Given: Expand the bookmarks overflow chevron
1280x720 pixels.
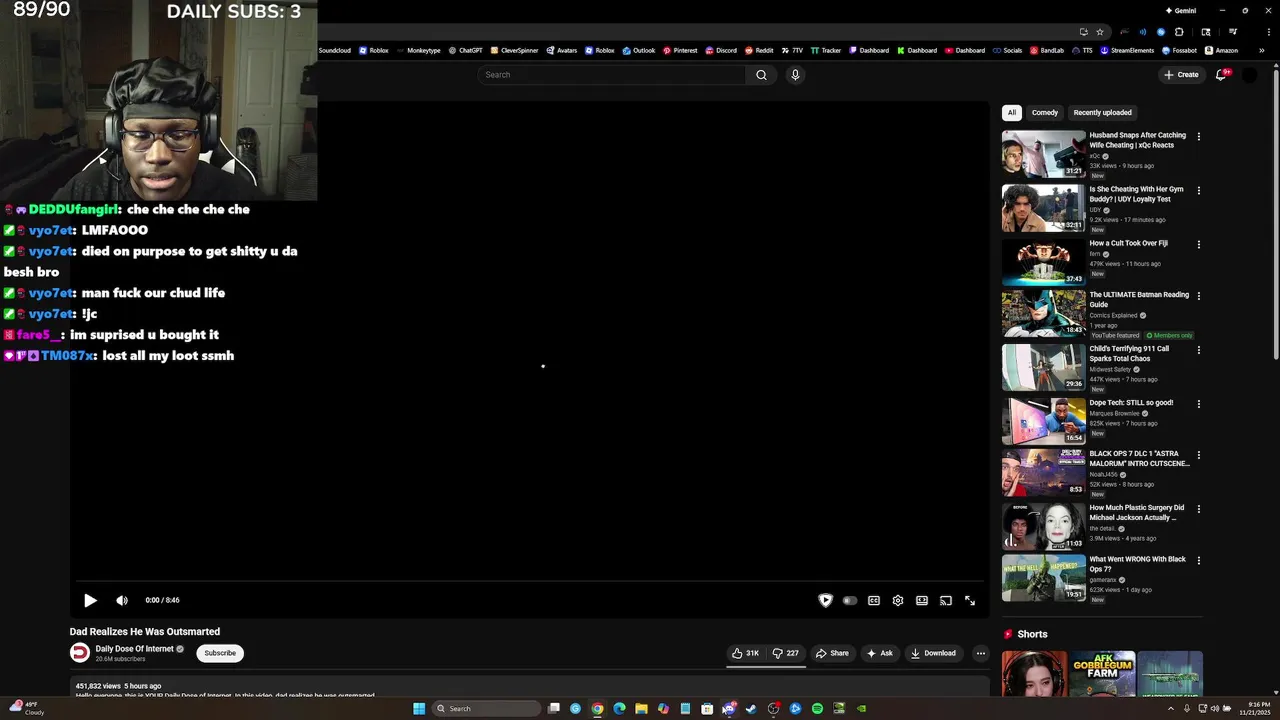Looking at the screenshot, I should tap(1262, 50).
